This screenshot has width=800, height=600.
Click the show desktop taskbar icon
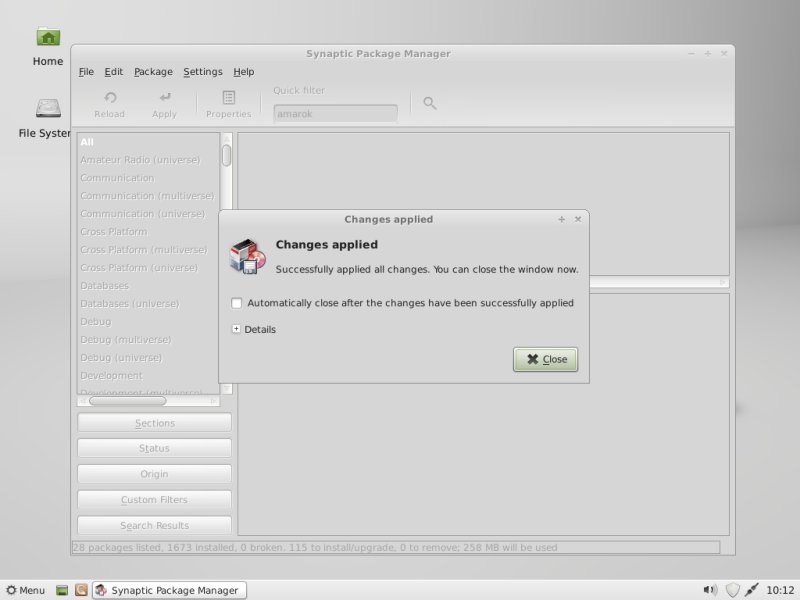[x=62, y=590]
